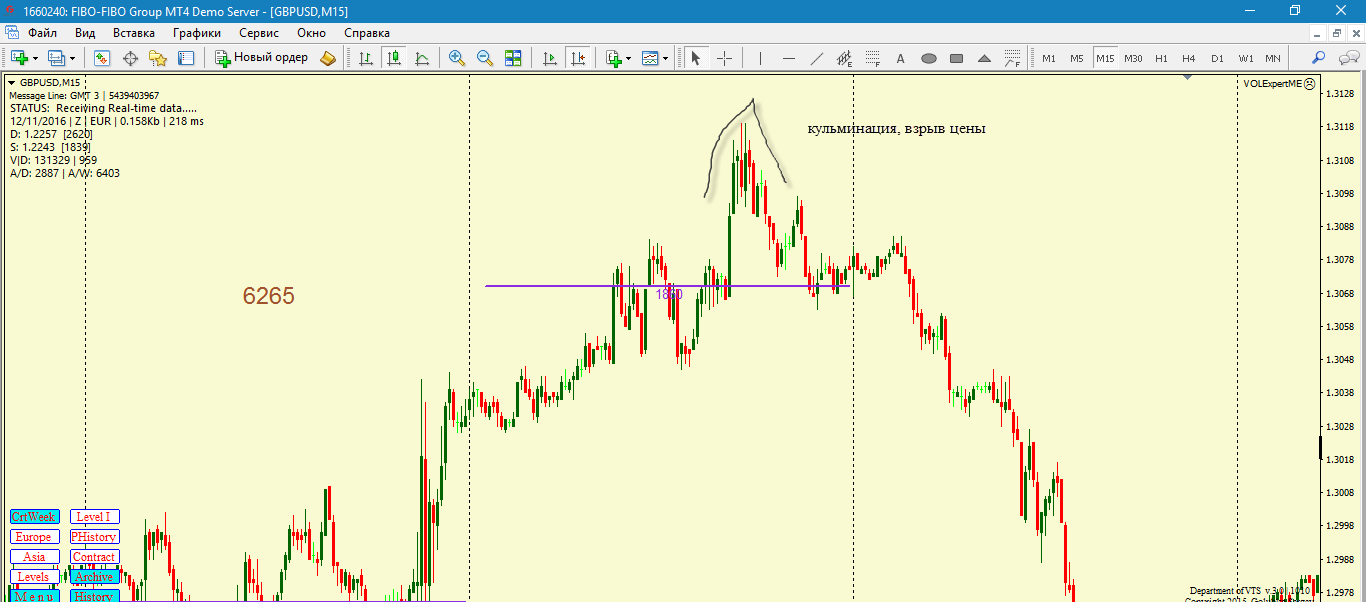
Task: Expand the indicators dropdown arrow
Action: pyautogui.click(x=628, y=58)
